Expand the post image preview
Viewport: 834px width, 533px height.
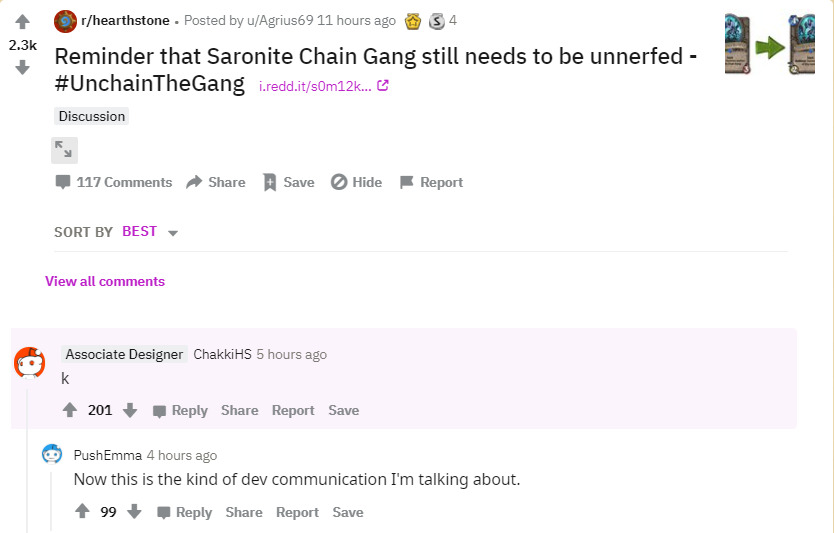(64, 150)
